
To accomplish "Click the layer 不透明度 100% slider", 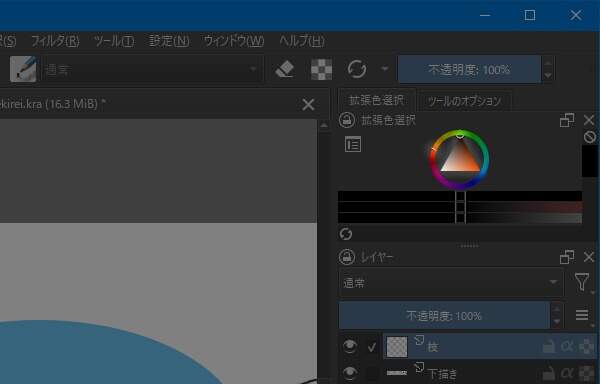I will click(x=444, y=316).
